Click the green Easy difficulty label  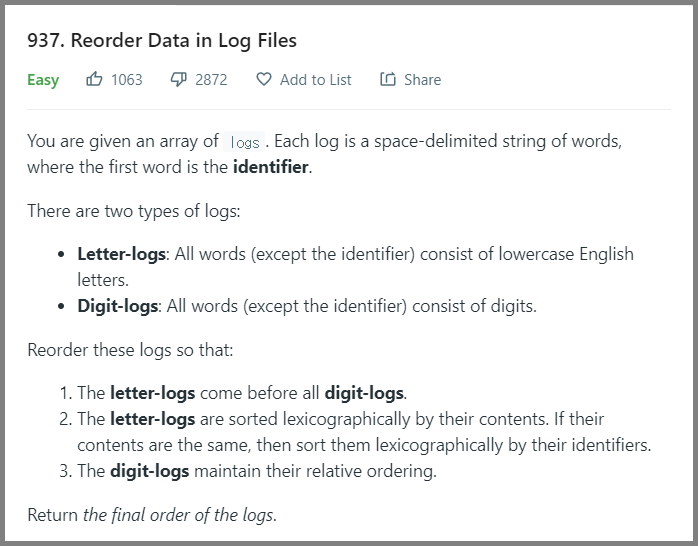[x=43, y=80]
